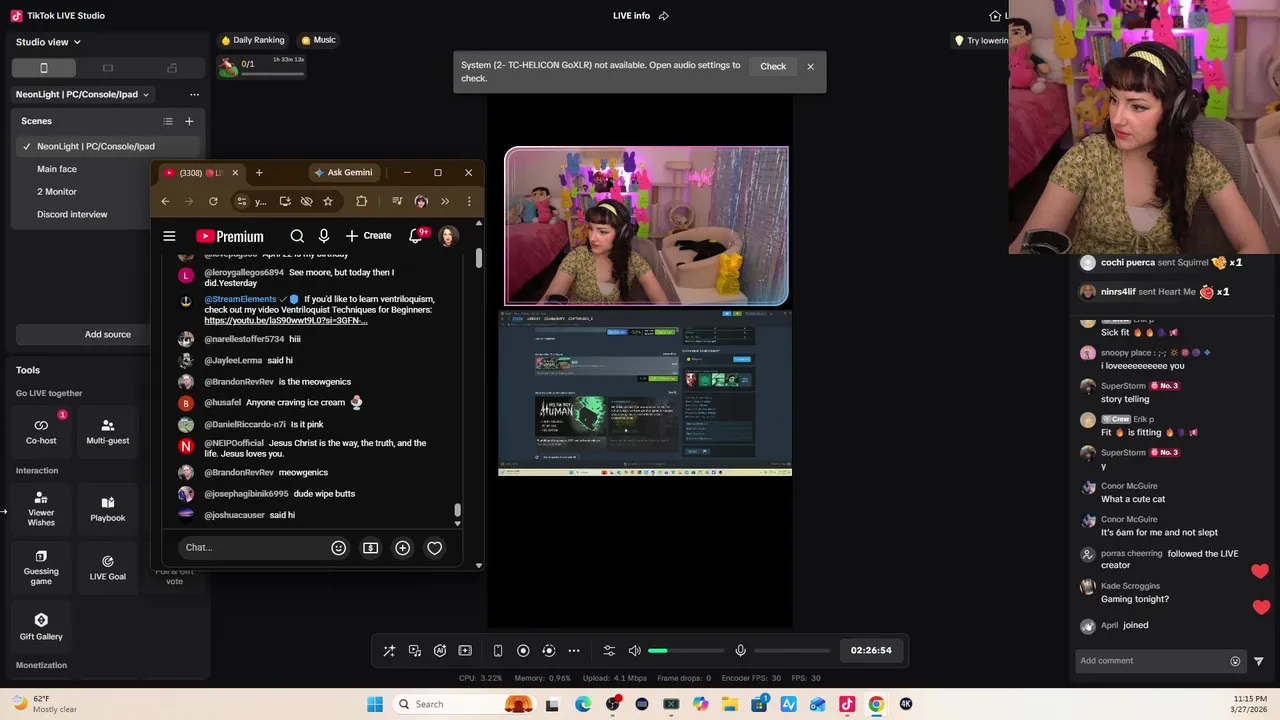Select the dual screen layout
Viewport: 1280px width, 720px height.
[x=172, y=68]
